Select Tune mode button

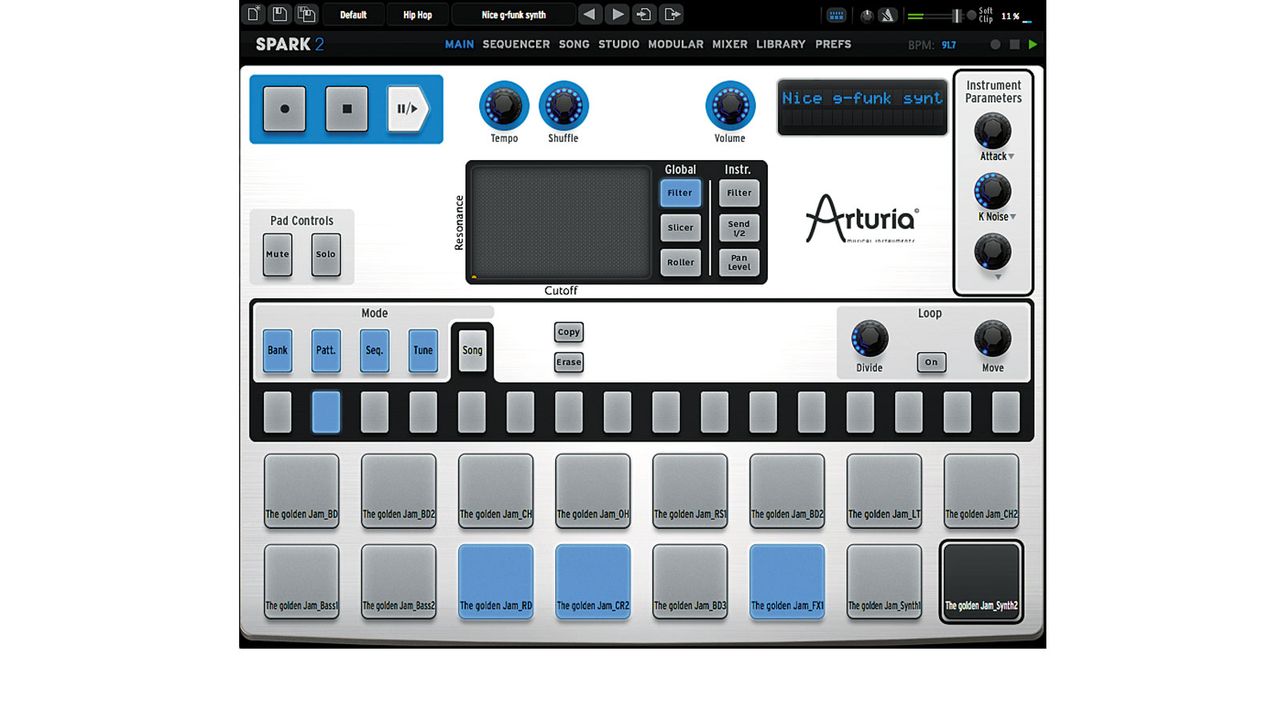pos(423,351)
